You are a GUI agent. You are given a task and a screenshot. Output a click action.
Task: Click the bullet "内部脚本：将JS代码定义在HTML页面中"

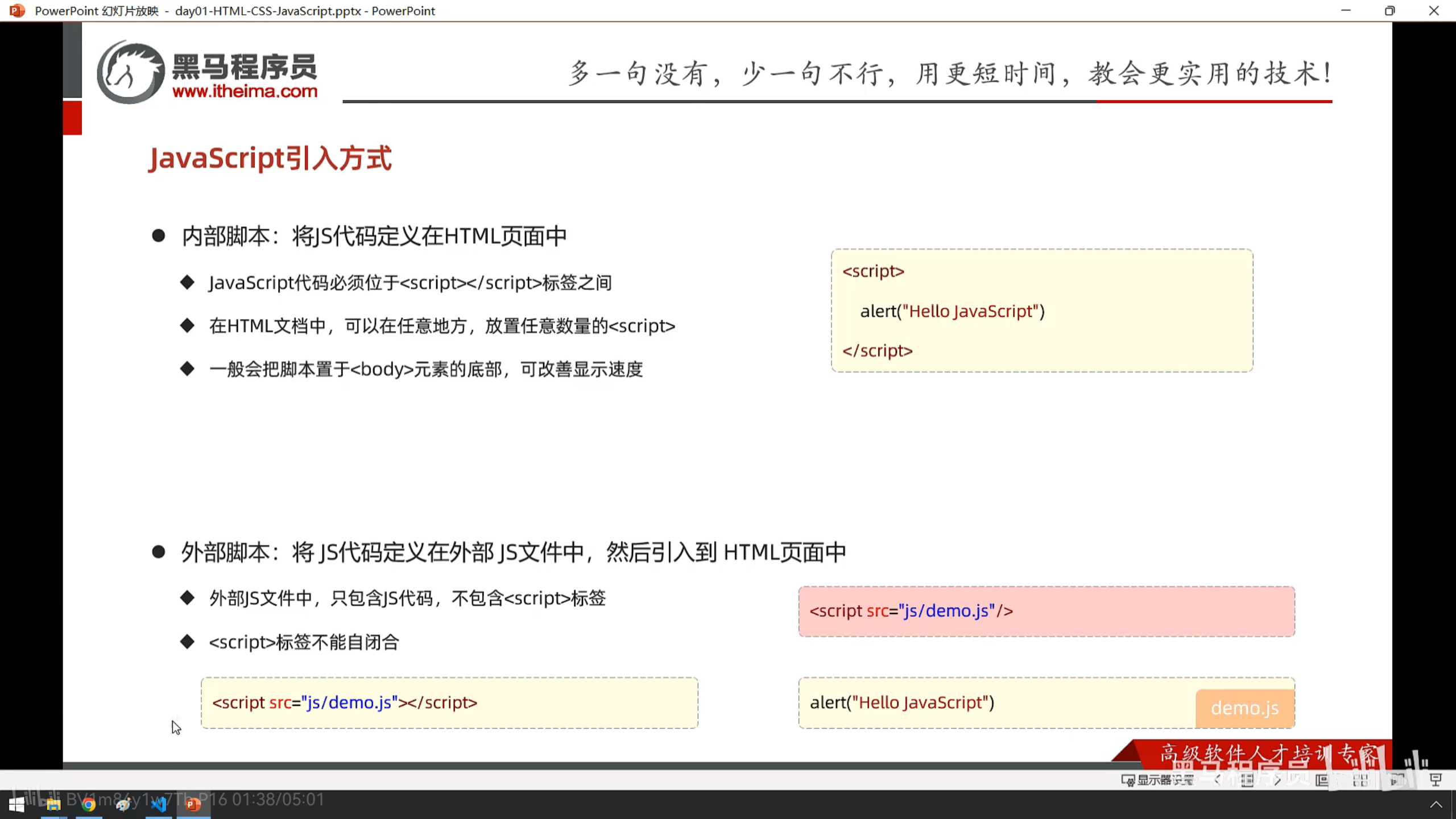[374, 236]
